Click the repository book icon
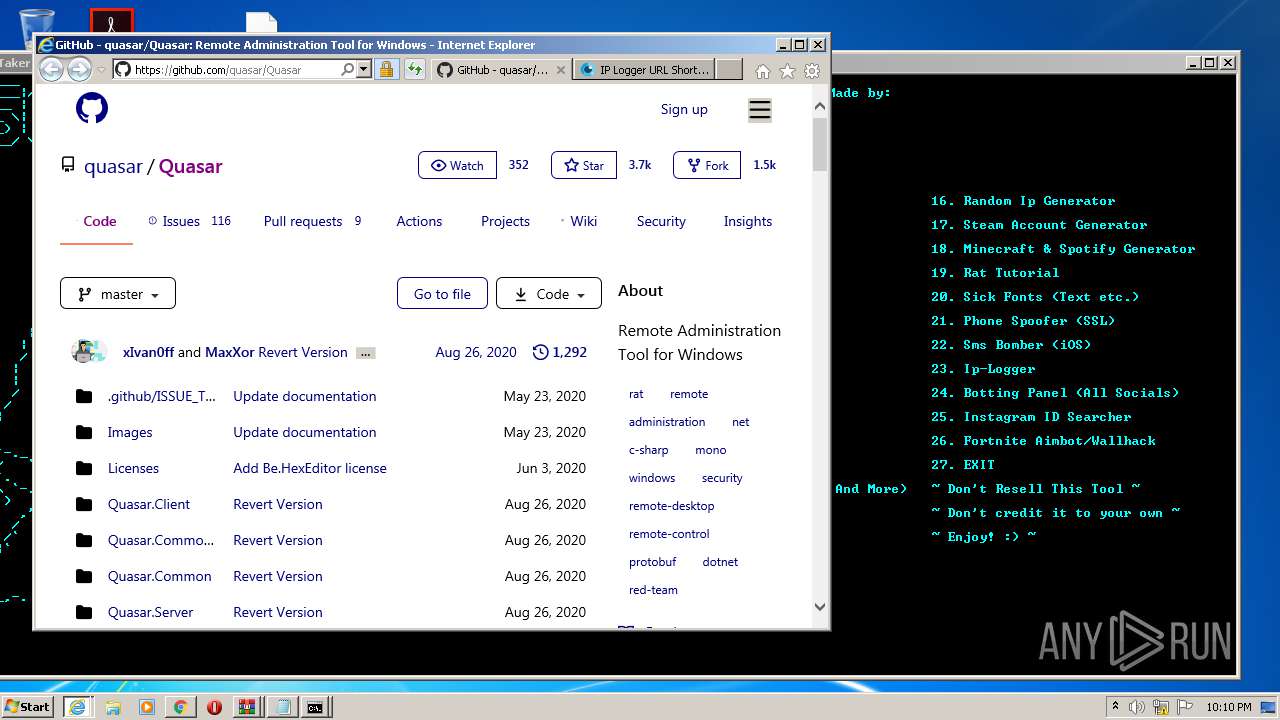Screen dimensions: 1280x720 point(68,166)
